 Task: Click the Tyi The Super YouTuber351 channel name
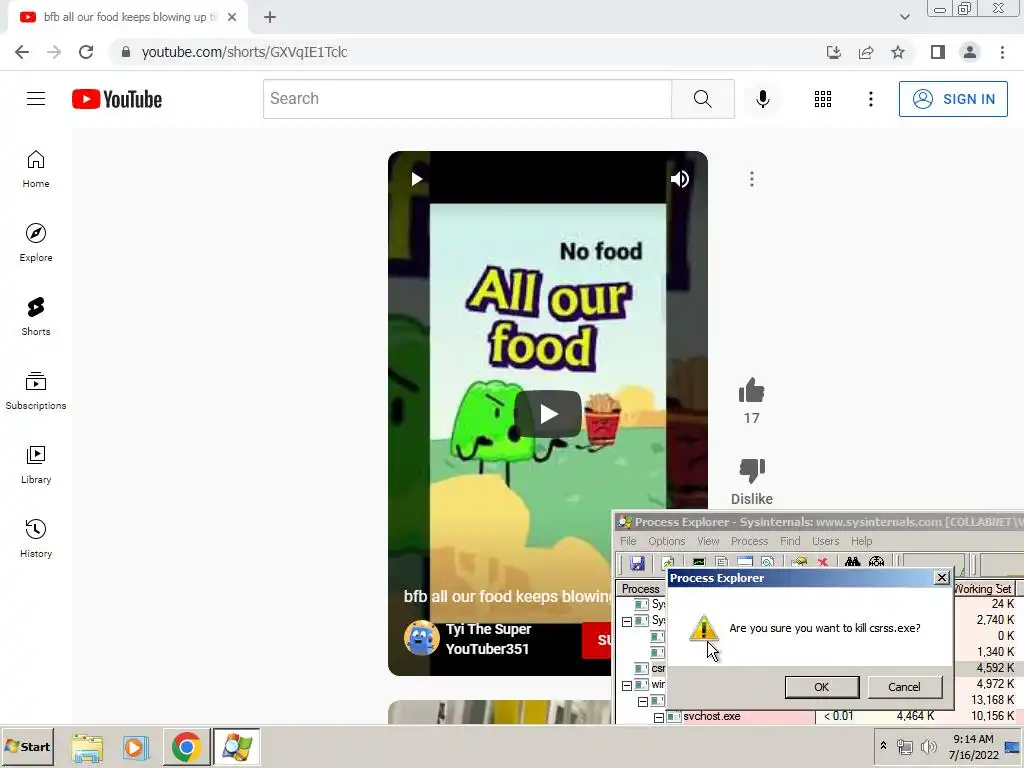pos(488,639)
